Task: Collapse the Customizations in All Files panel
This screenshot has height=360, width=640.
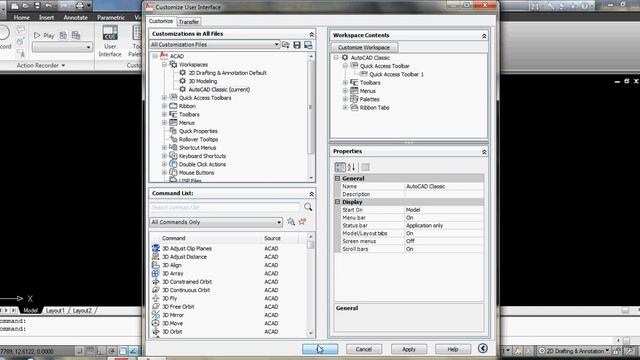Action: [311, 34]
